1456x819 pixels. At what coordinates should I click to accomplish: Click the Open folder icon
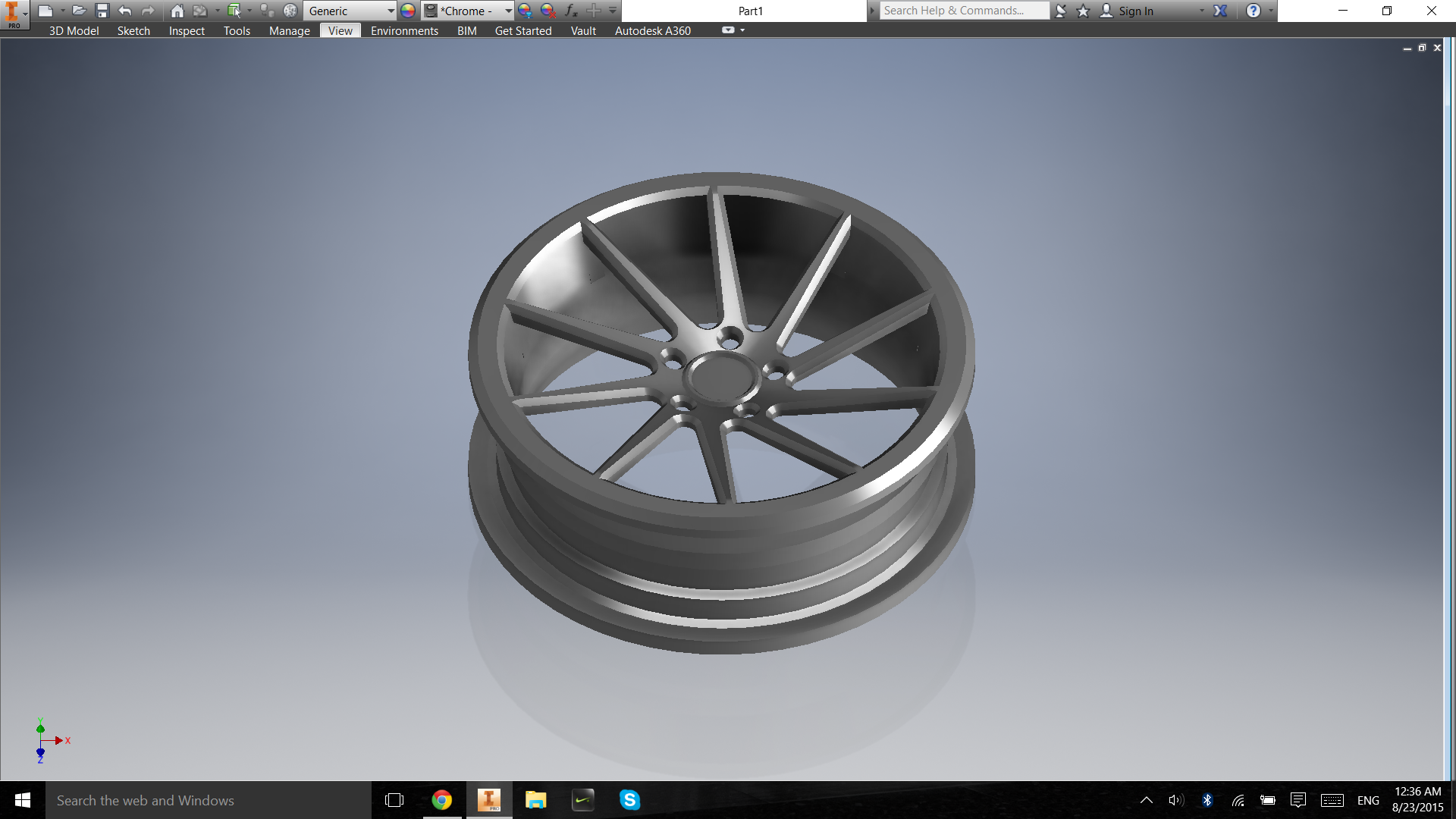click(79, 11)
